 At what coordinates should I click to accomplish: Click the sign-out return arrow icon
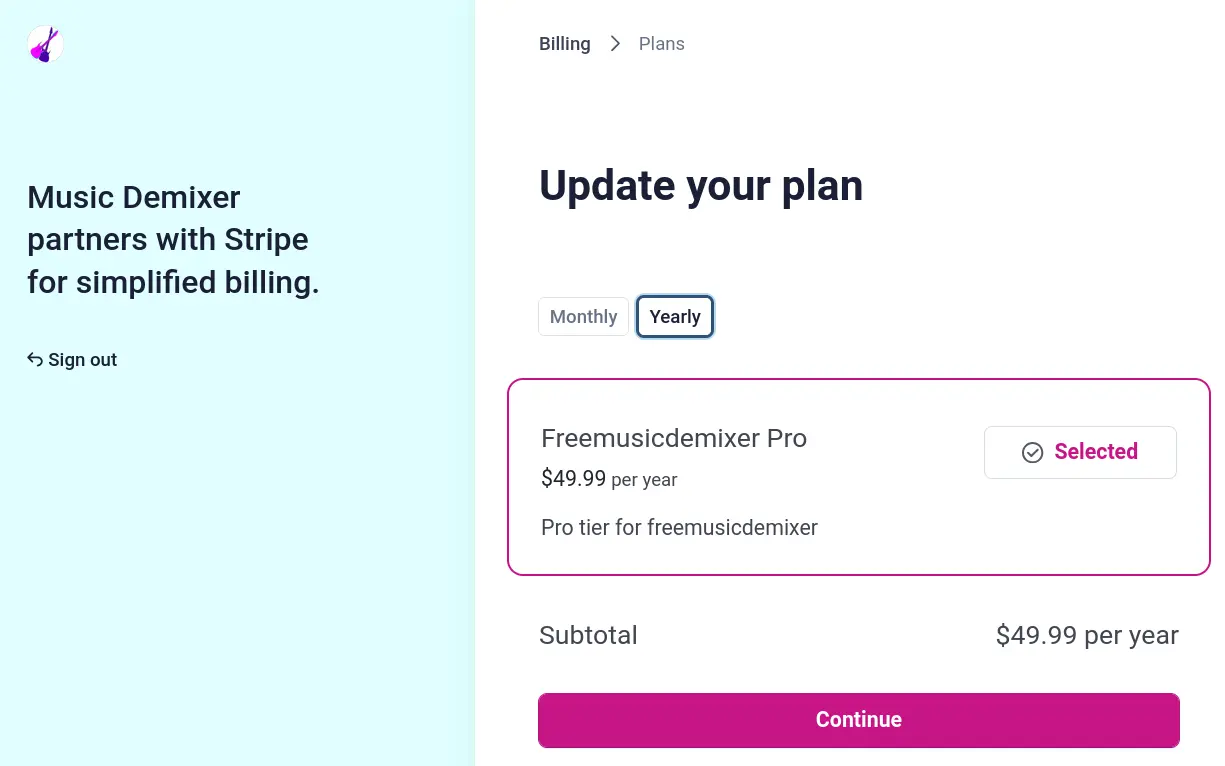click(34, 359)
